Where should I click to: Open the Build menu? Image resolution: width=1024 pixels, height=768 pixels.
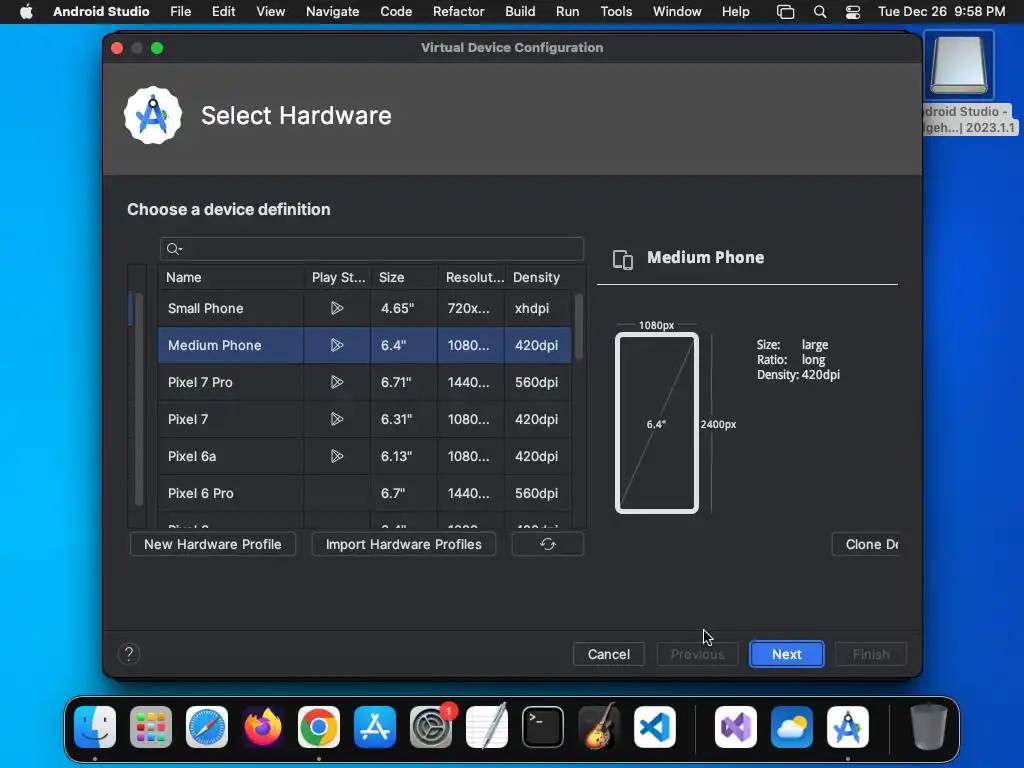[x=520, y=12]
